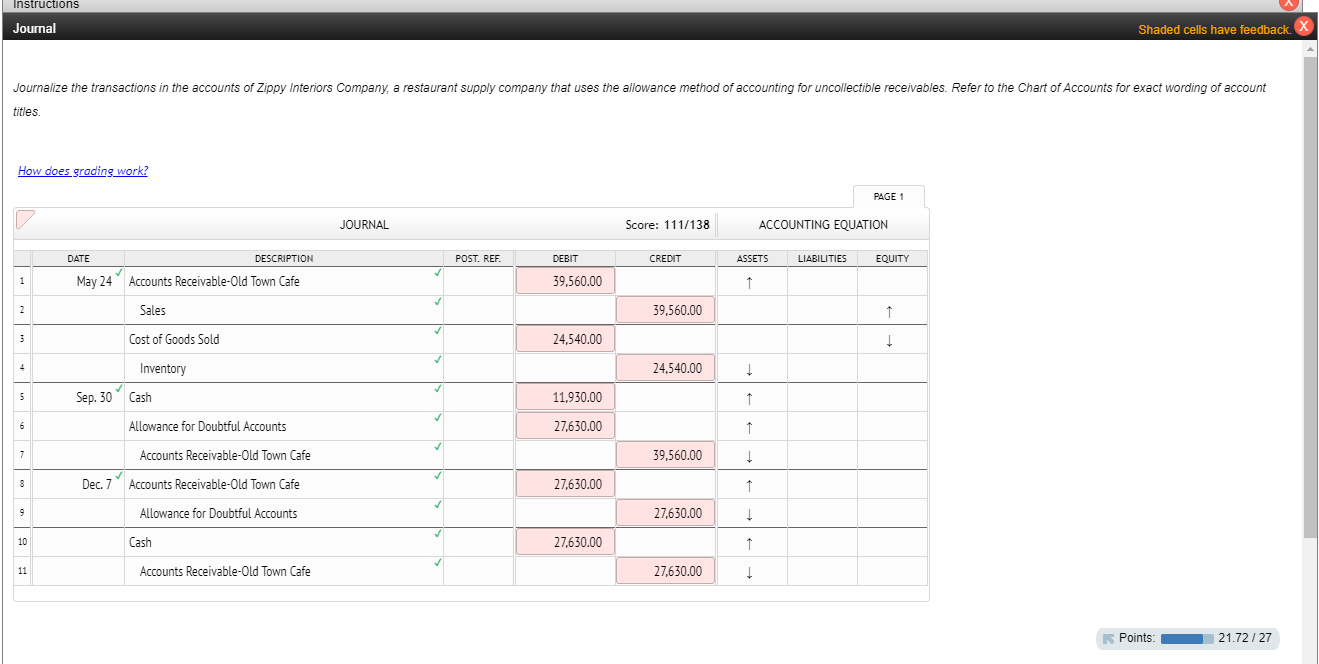Click the Assets down arrow in row 9

[x=749, y=514]
